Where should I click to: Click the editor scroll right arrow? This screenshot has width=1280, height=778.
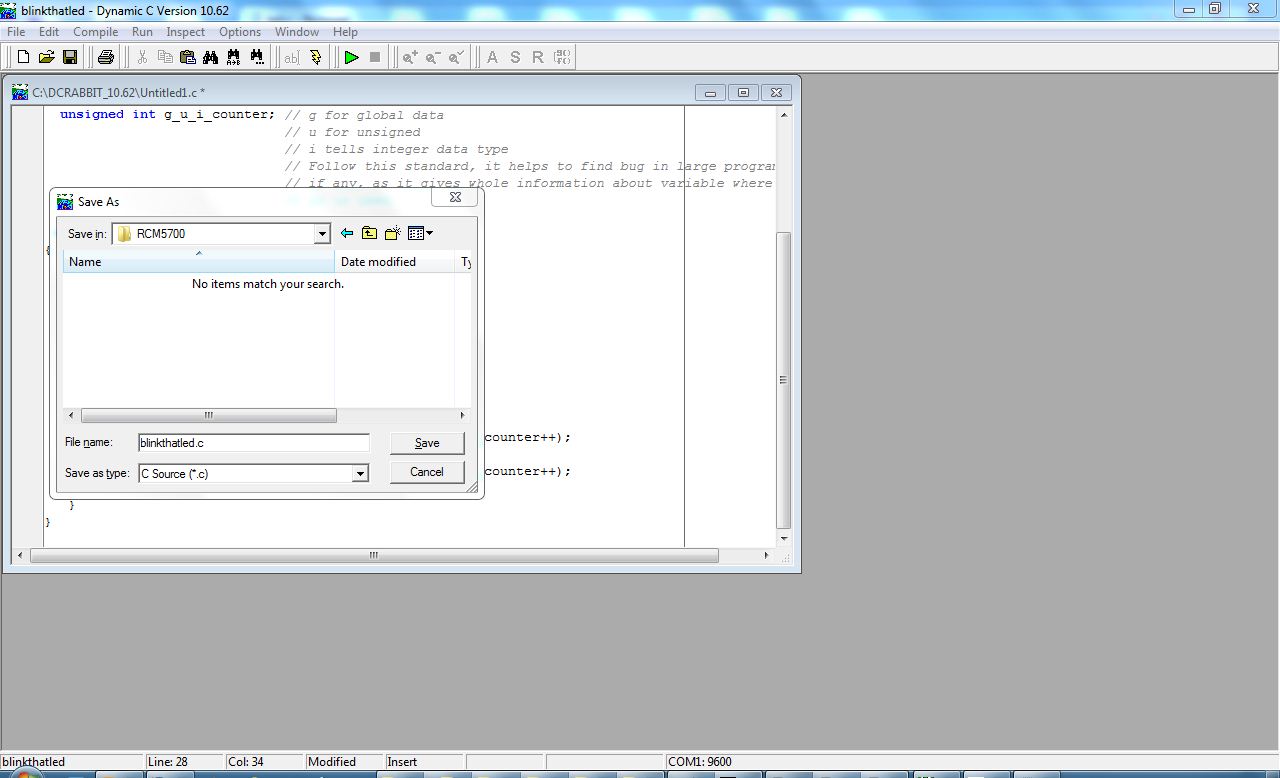(x=767, y=555)
